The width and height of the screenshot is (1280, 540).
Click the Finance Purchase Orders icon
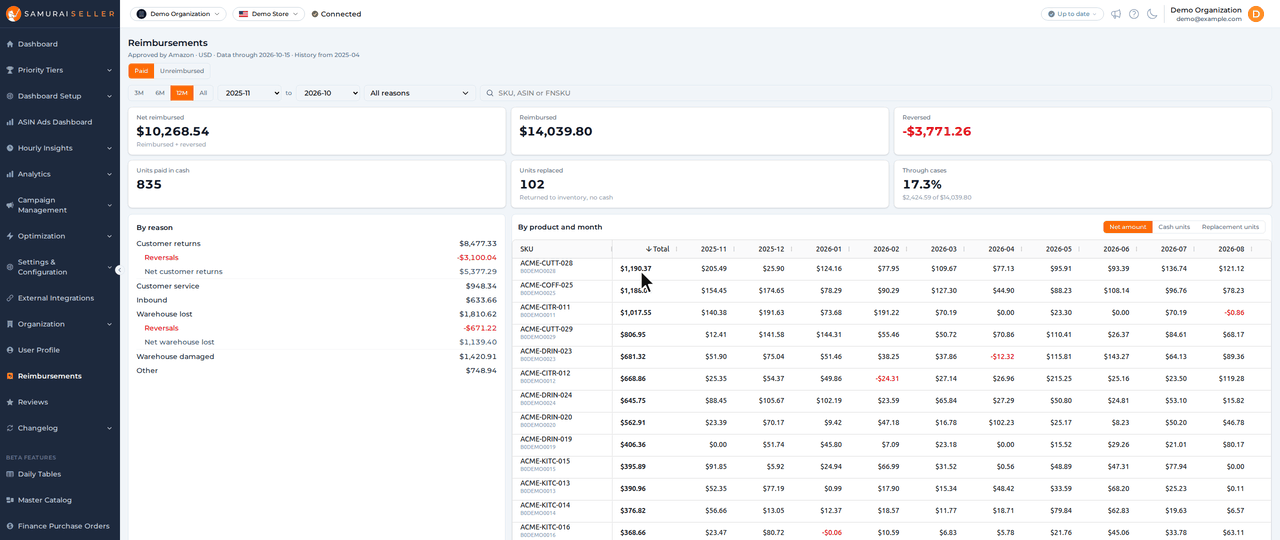[10, 526]
